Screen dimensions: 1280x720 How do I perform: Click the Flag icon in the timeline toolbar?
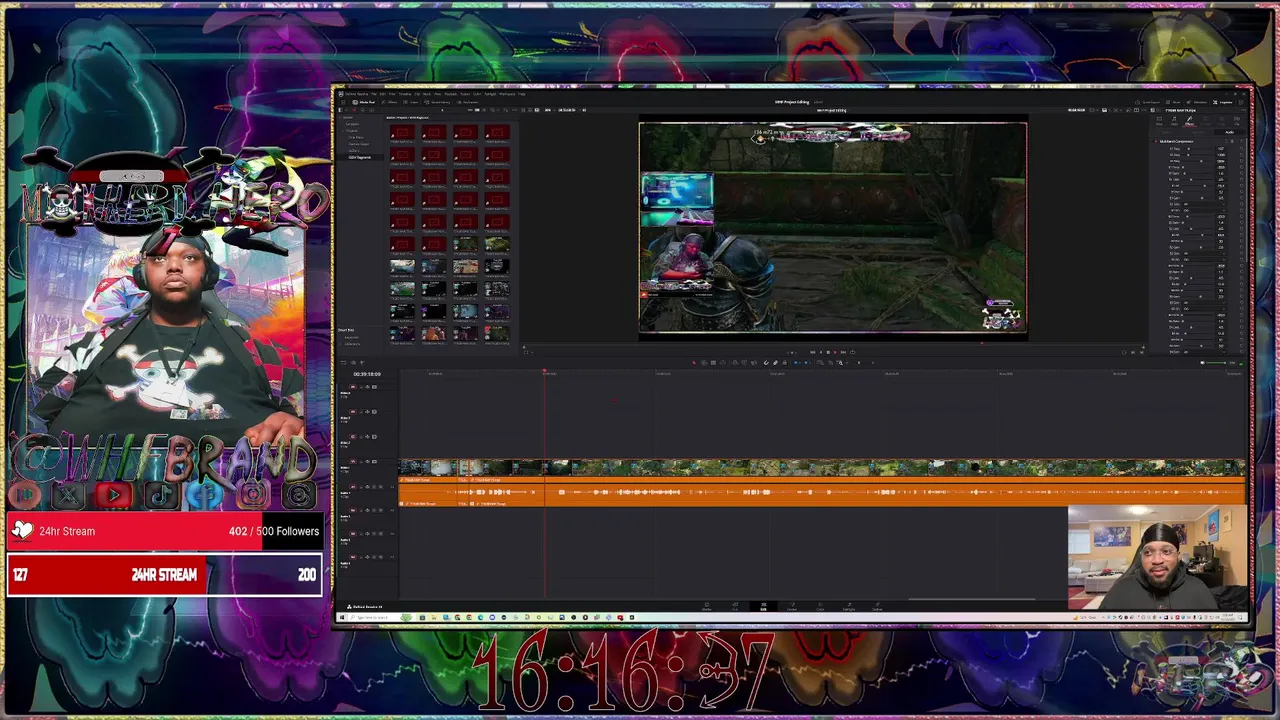coord(796,362)
